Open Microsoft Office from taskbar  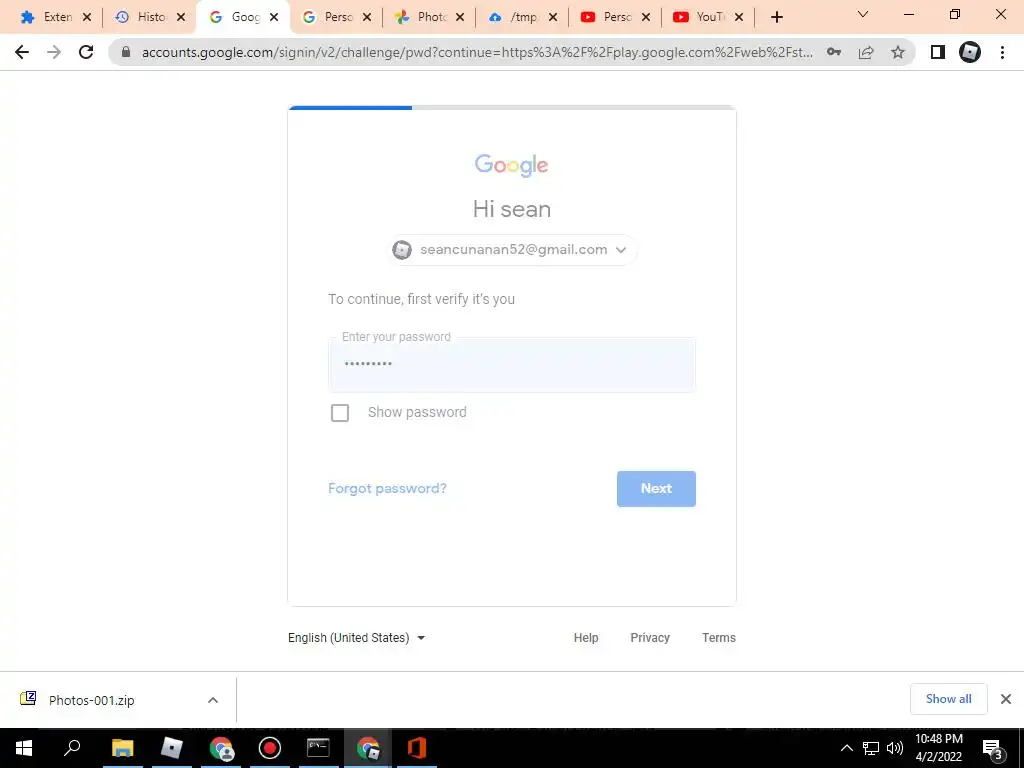[417, 748]
